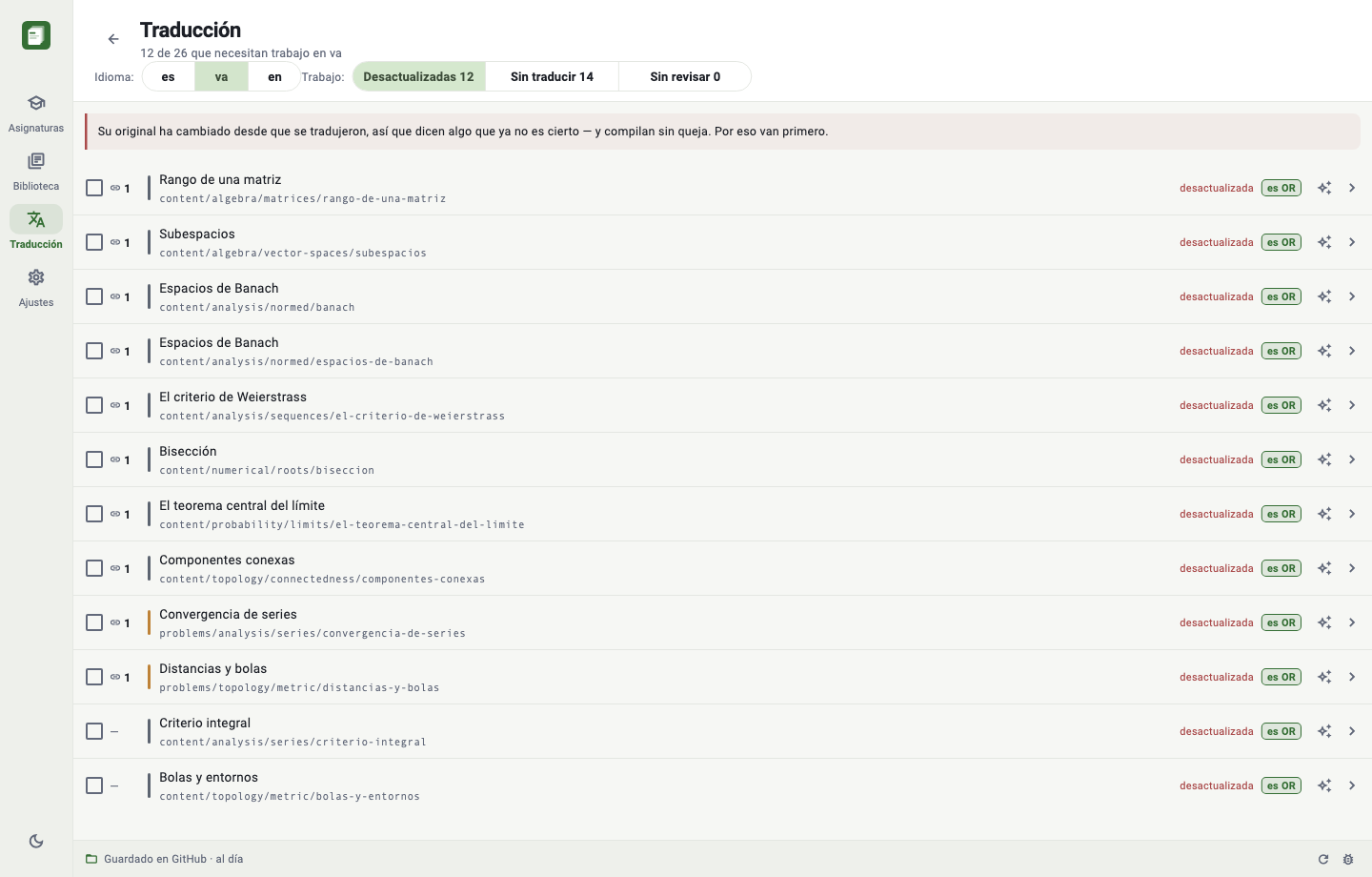Select the en language tab
1372x877 pixels.
pyautogui.click(x=274, y=76)
